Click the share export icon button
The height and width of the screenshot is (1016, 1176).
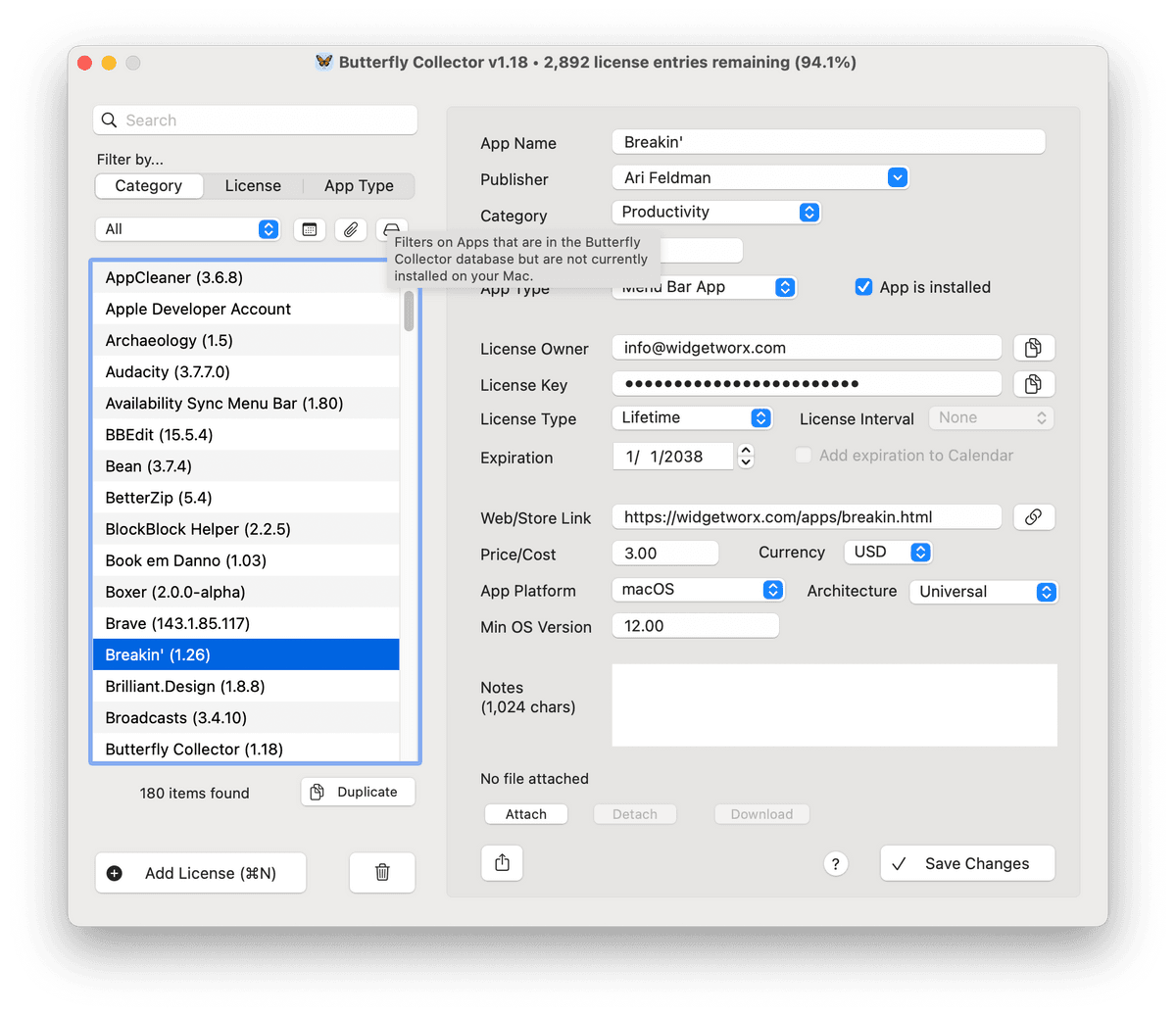tap(503, 862)
